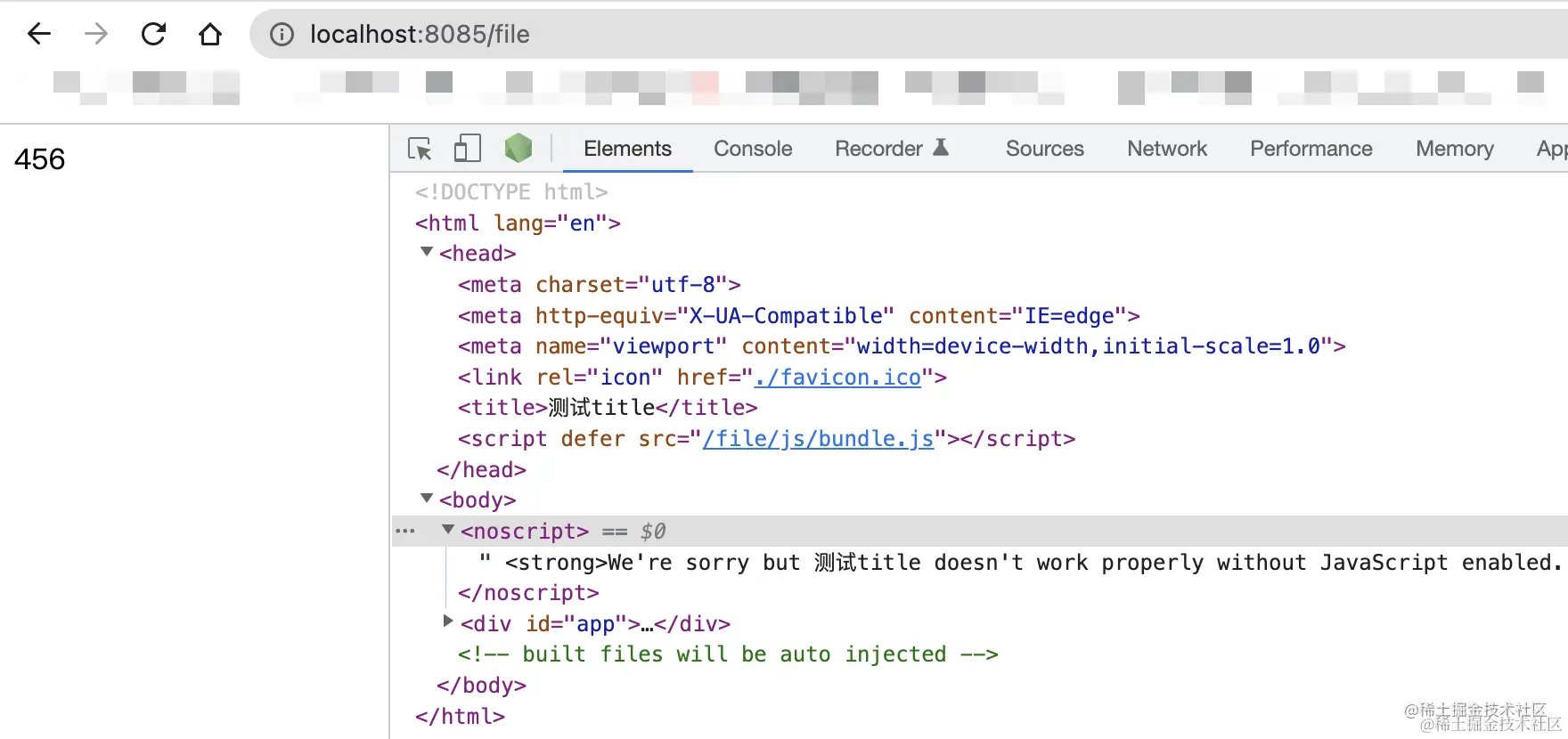
Task: Click the script defer tag name
Action: coord(508,439)
